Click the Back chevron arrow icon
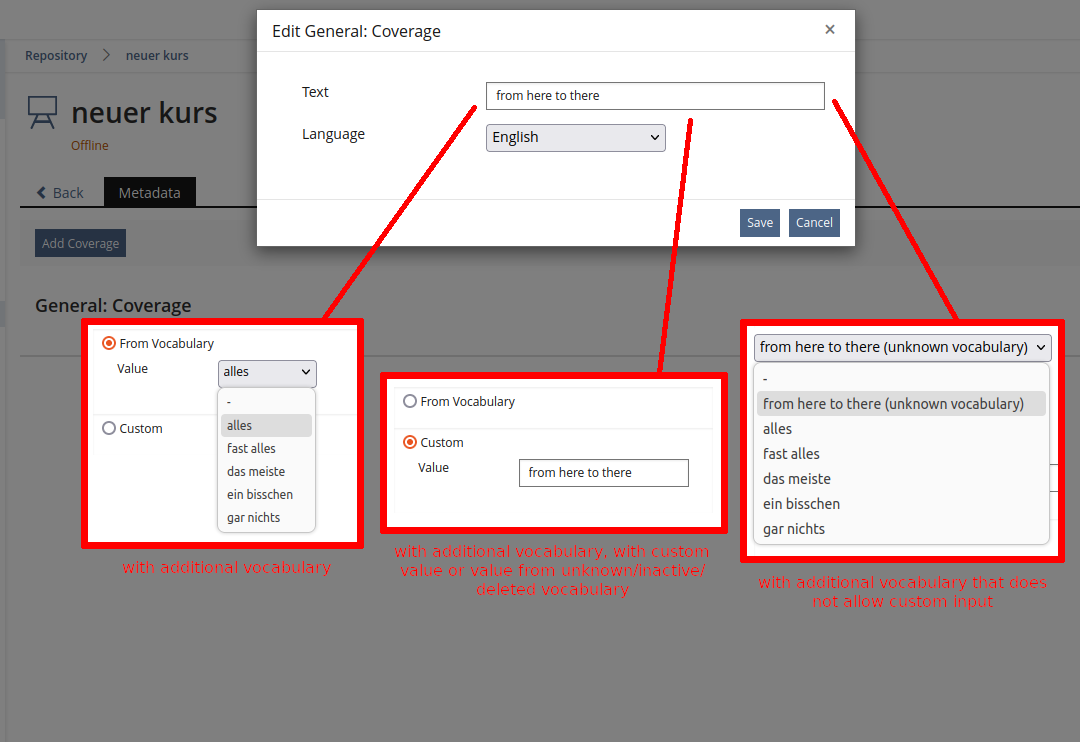The image size is (1080, 742). 41,193
